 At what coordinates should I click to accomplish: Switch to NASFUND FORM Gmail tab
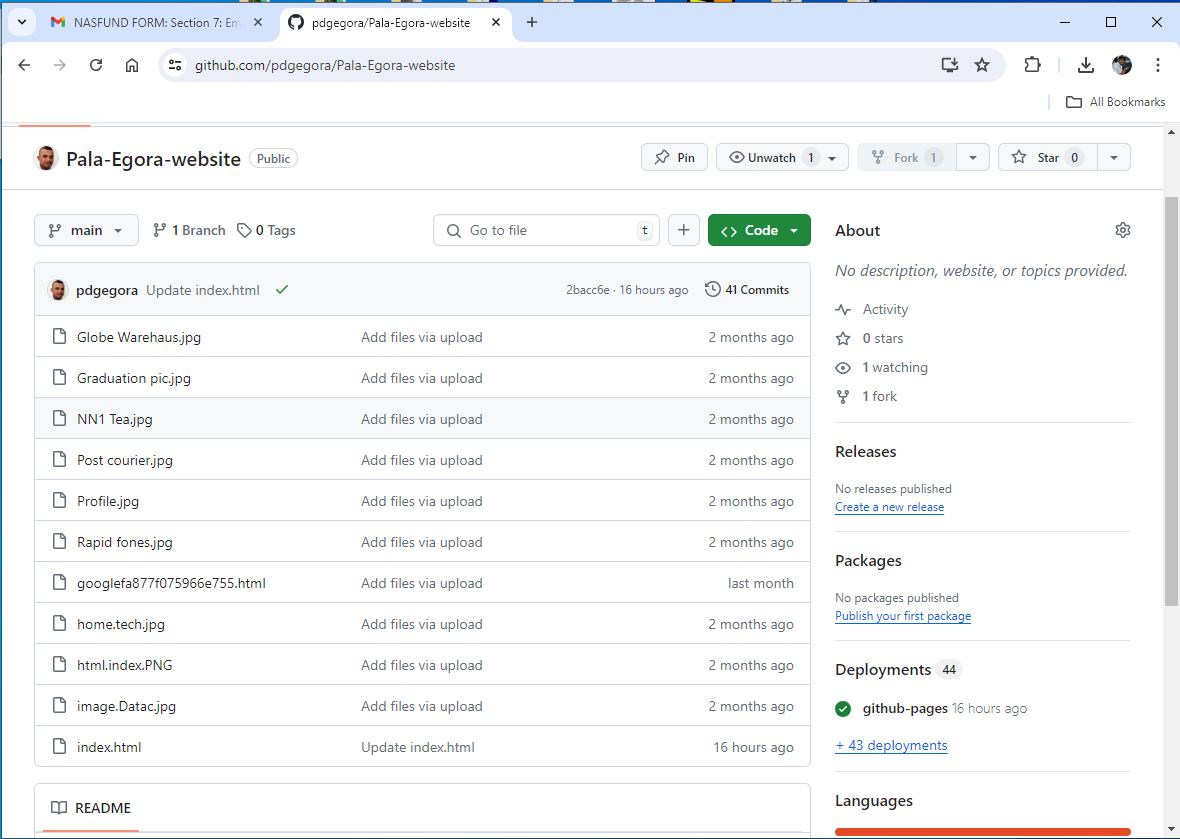(x=157, y=23)
